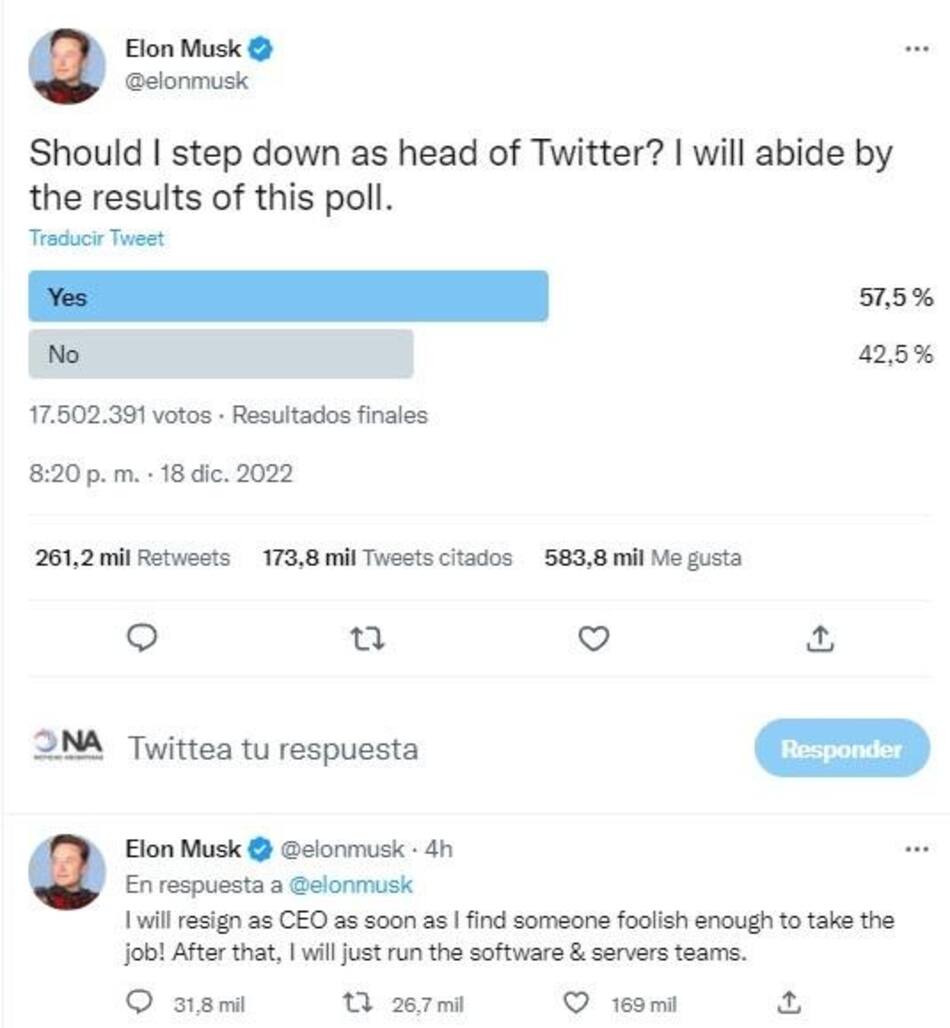Open the 261,2 mil Retweets list
Screen dimensions: 950x1028
132,558
